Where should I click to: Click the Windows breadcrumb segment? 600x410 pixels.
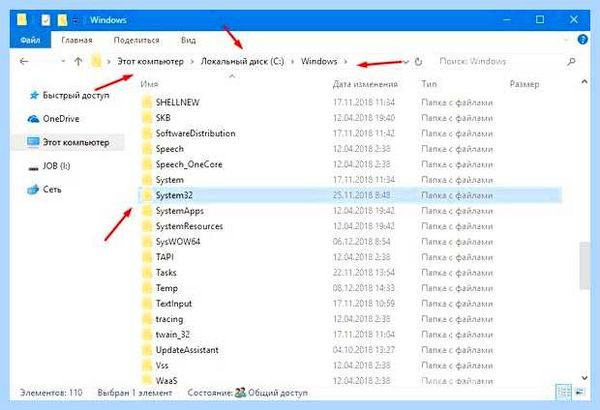tap(319, 62)
